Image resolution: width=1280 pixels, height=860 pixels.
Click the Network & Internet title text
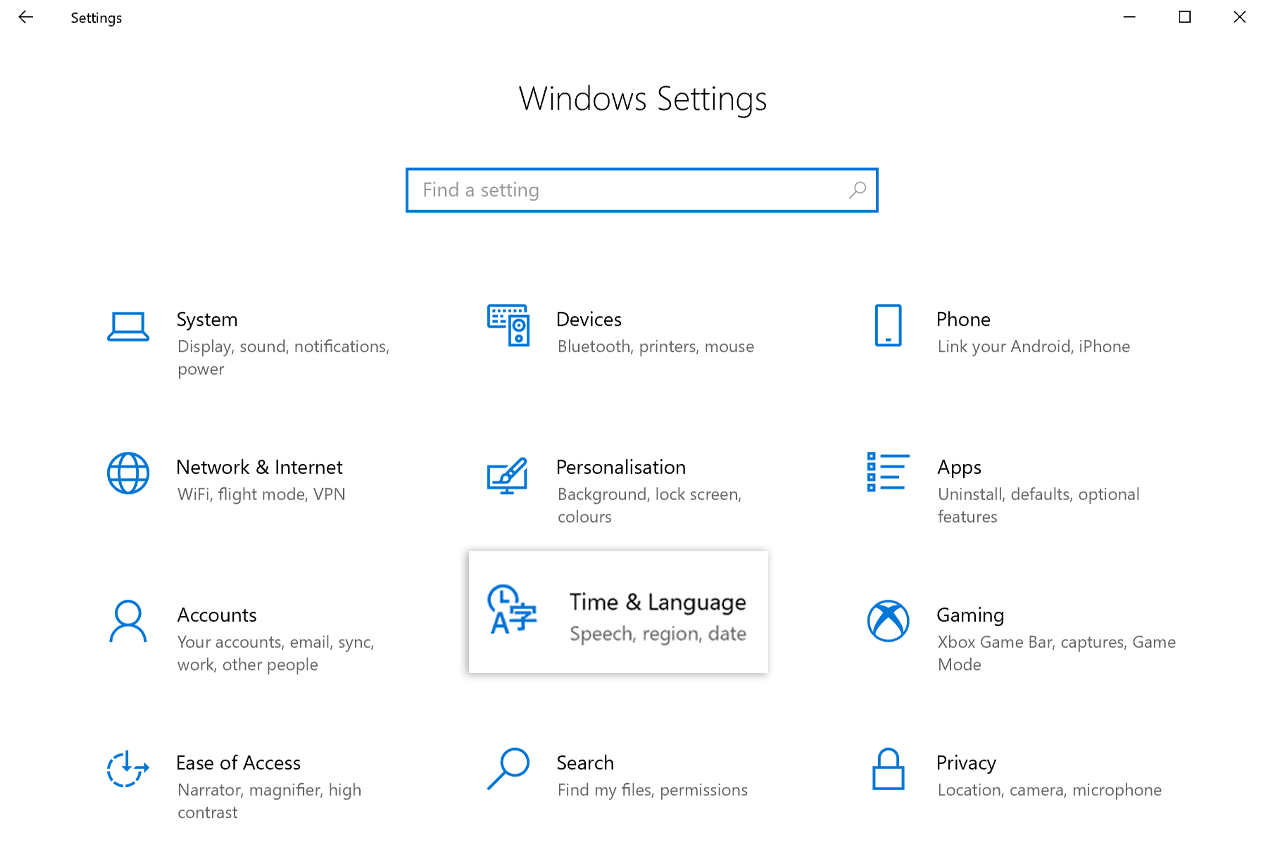click(259, 467)
